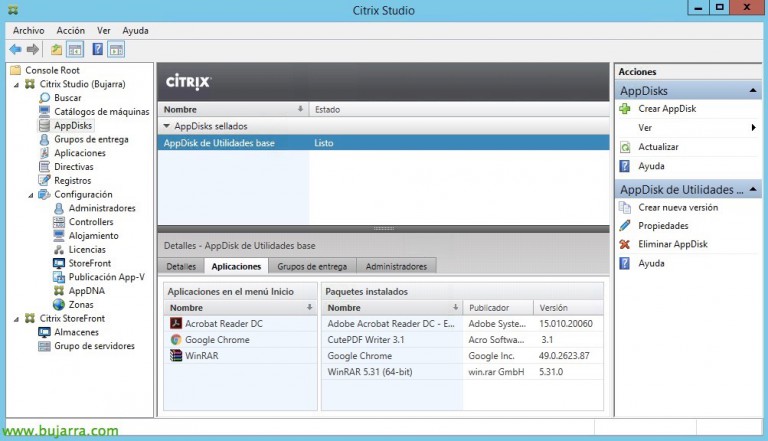Collapse the Citrix Studio (Bujarra) tree node
The image size is (768, 441).
pos(17,84)
